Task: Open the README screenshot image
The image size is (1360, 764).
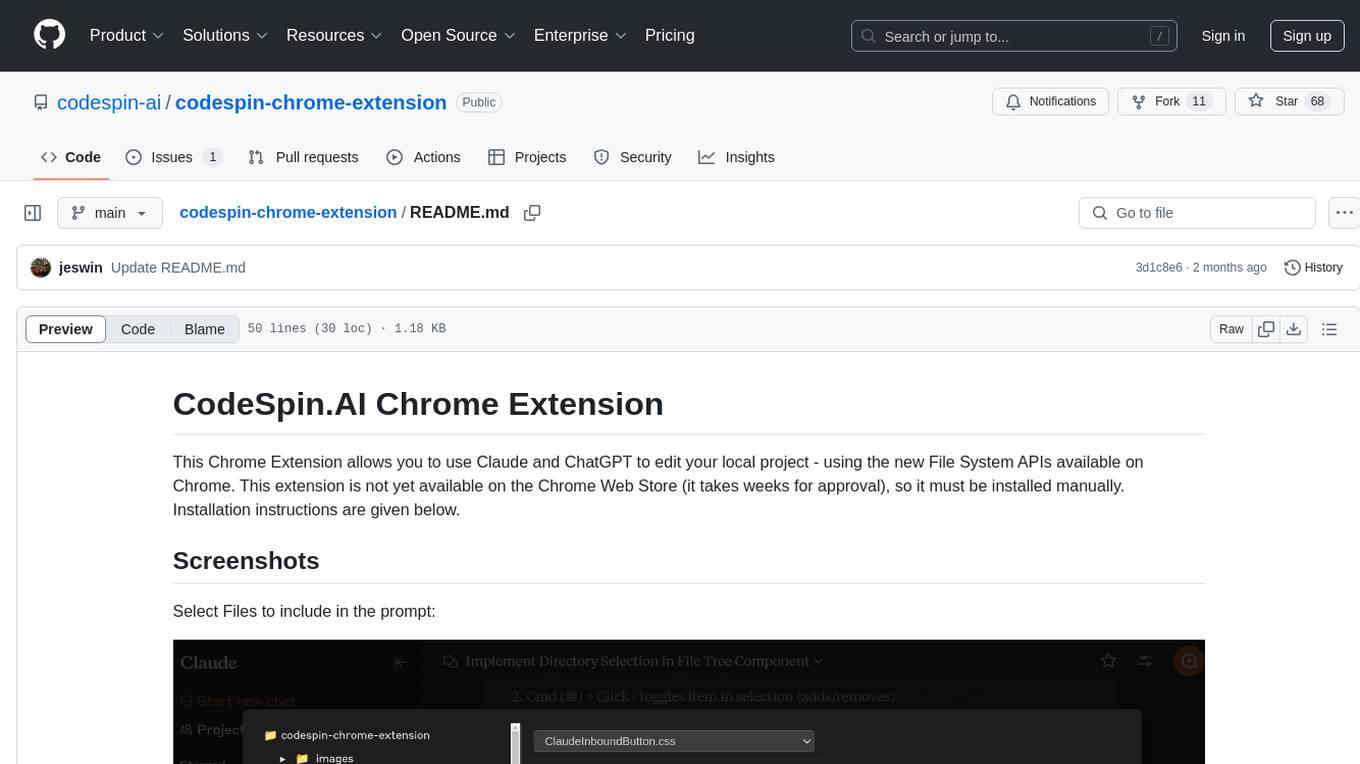Action: [x=689, y=701]
